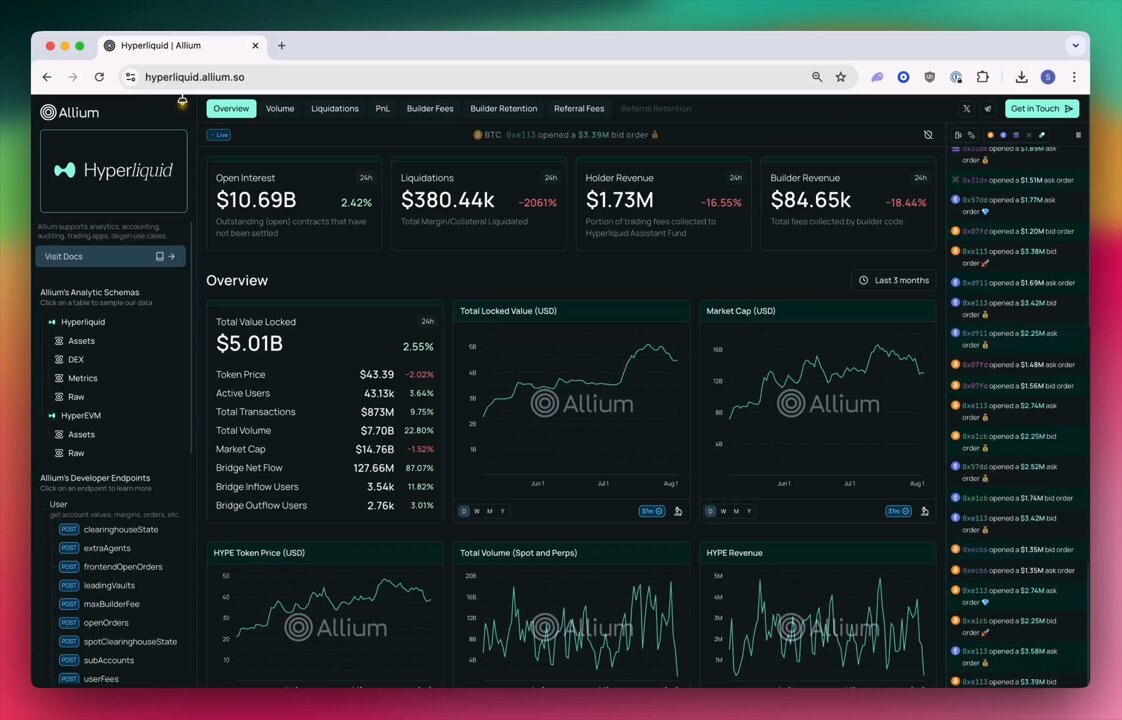Switch to the Volume tab
The image size is (1122, 720).
[280, 109]
